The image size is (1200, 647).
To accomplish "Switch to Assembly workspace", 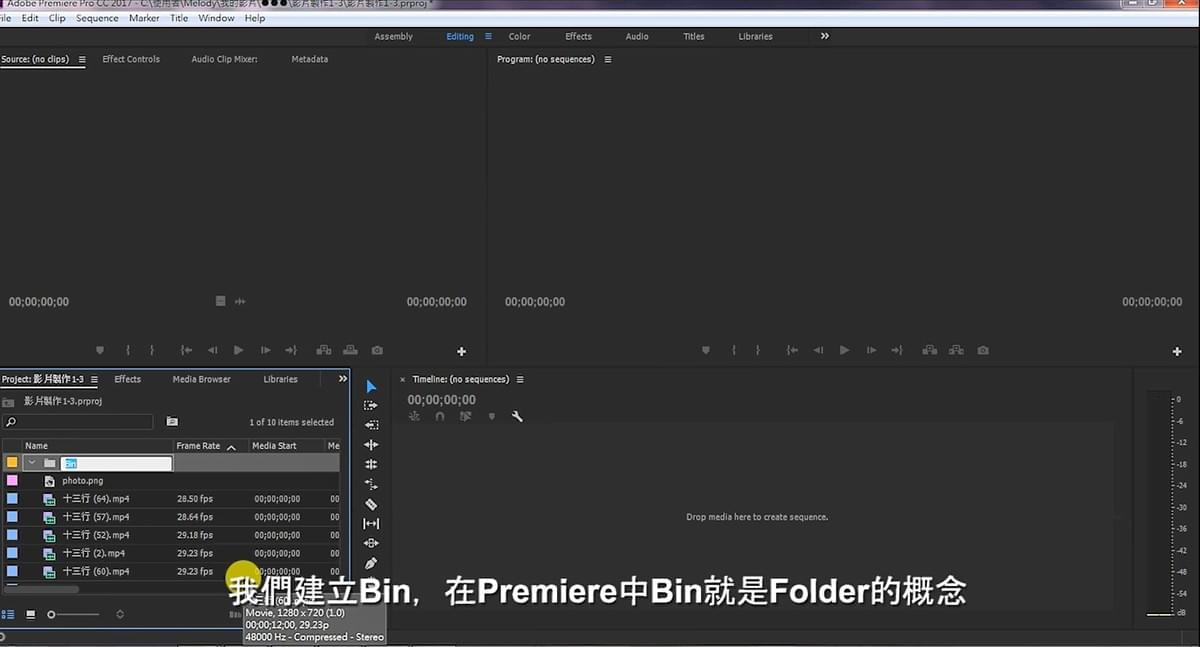I will point(393,36).
